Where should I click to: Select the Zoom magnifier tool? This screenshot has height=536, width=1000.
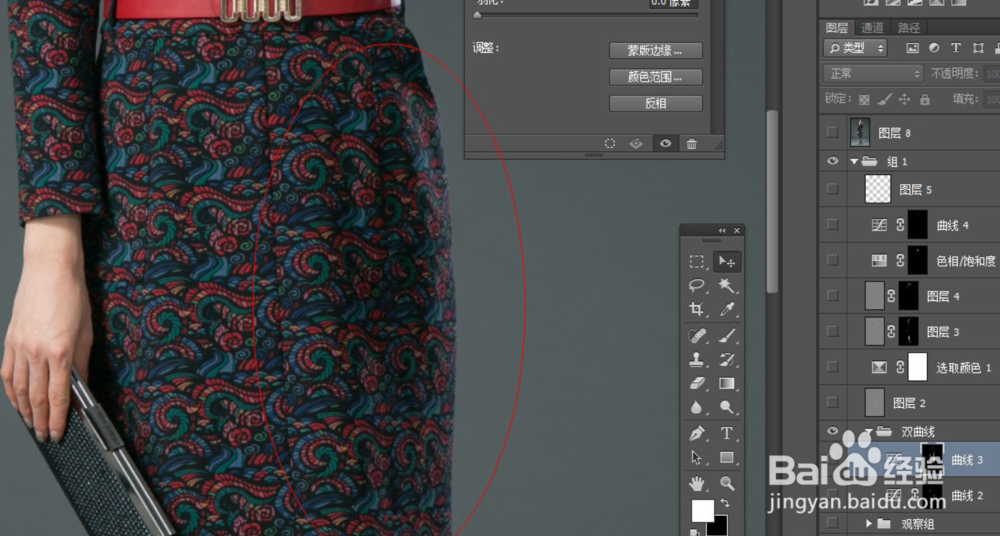(726, 483)
